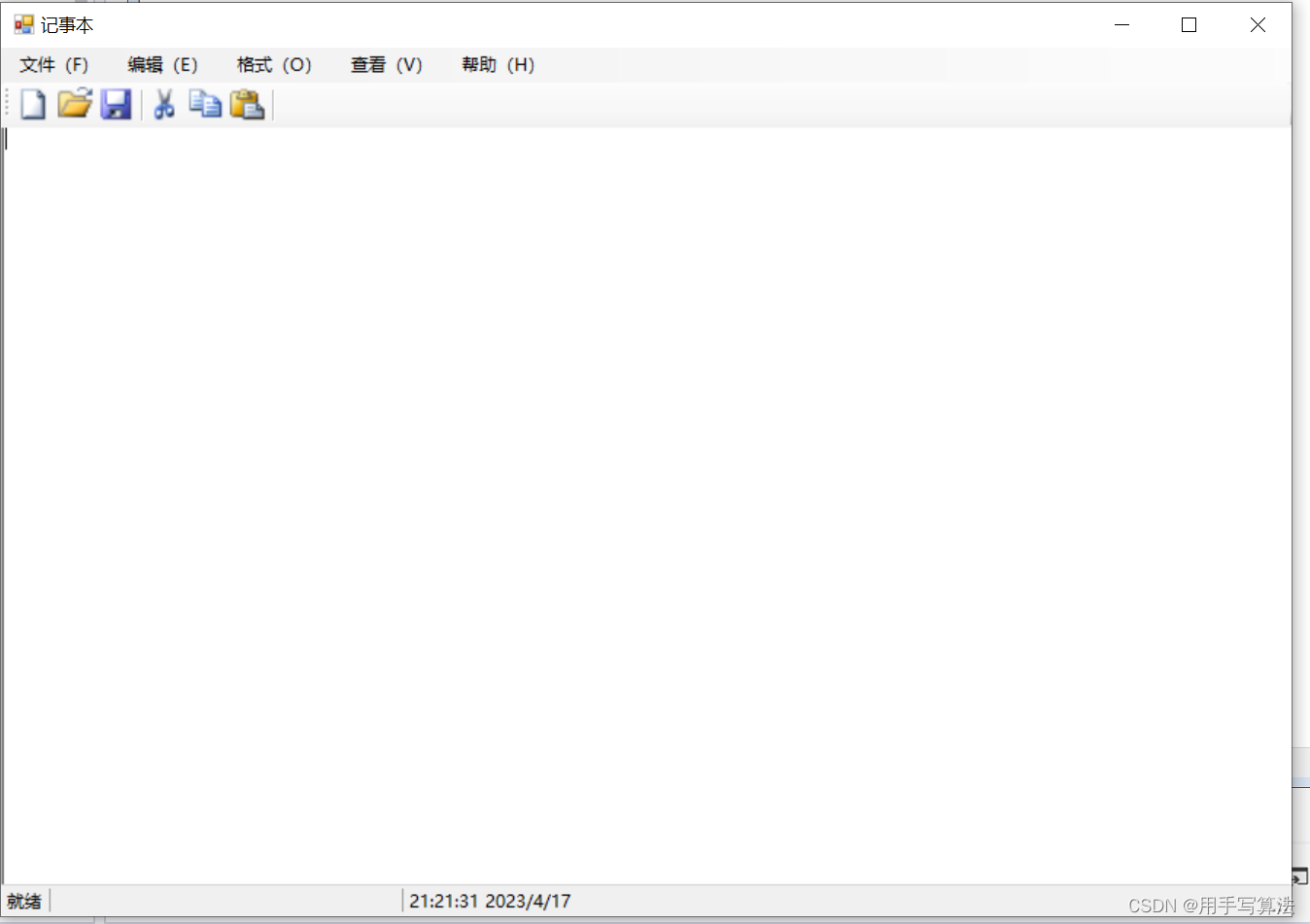Copy selection with the copy icon
Viewport: 1310px width, 924px height.
tap(205, 104)
